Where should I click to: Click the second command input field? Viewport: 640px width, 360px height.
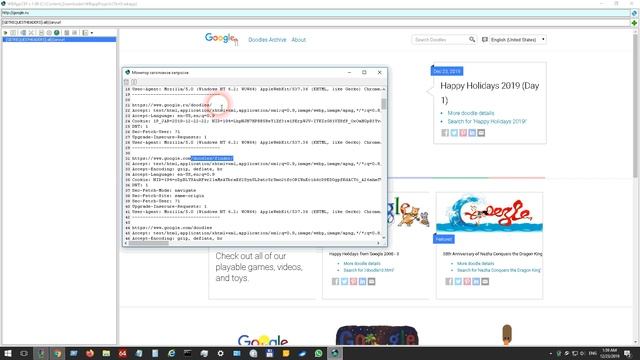(x=315, y=22)
